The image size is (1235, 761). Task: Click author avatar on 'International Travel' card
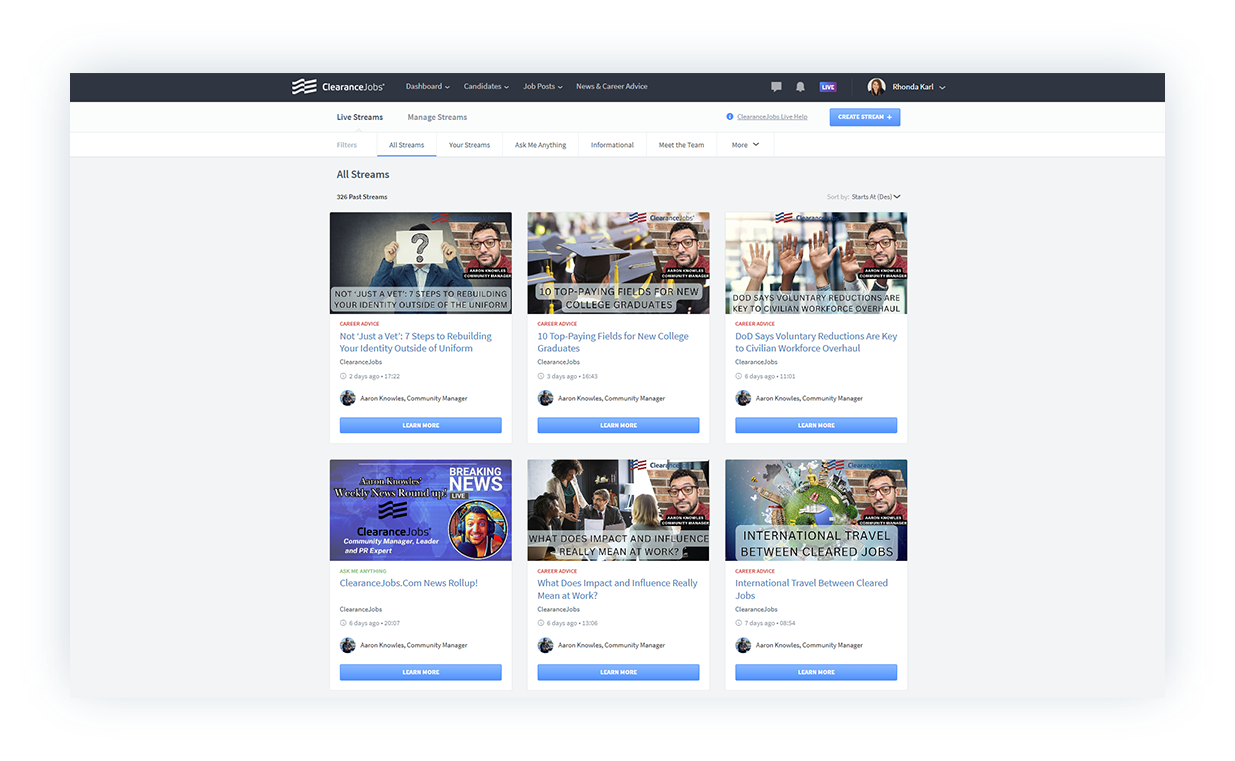(743, 645)
